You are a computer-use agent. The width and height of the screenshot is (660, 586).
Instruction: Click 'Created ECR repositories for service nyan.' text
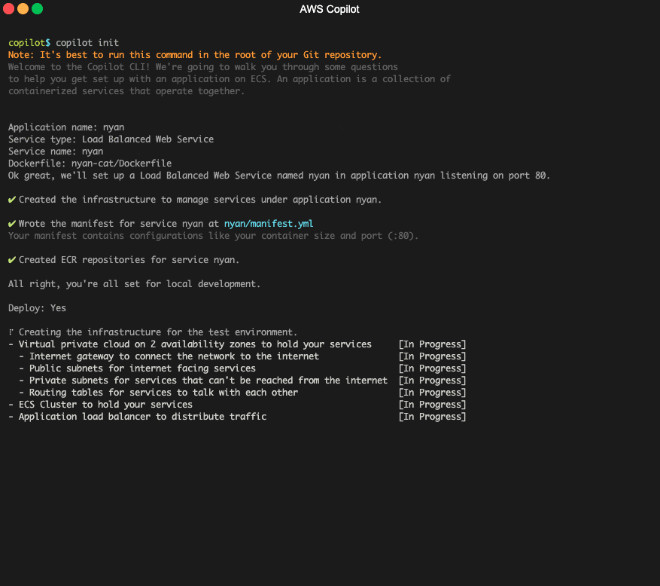(x=129, y=260)
